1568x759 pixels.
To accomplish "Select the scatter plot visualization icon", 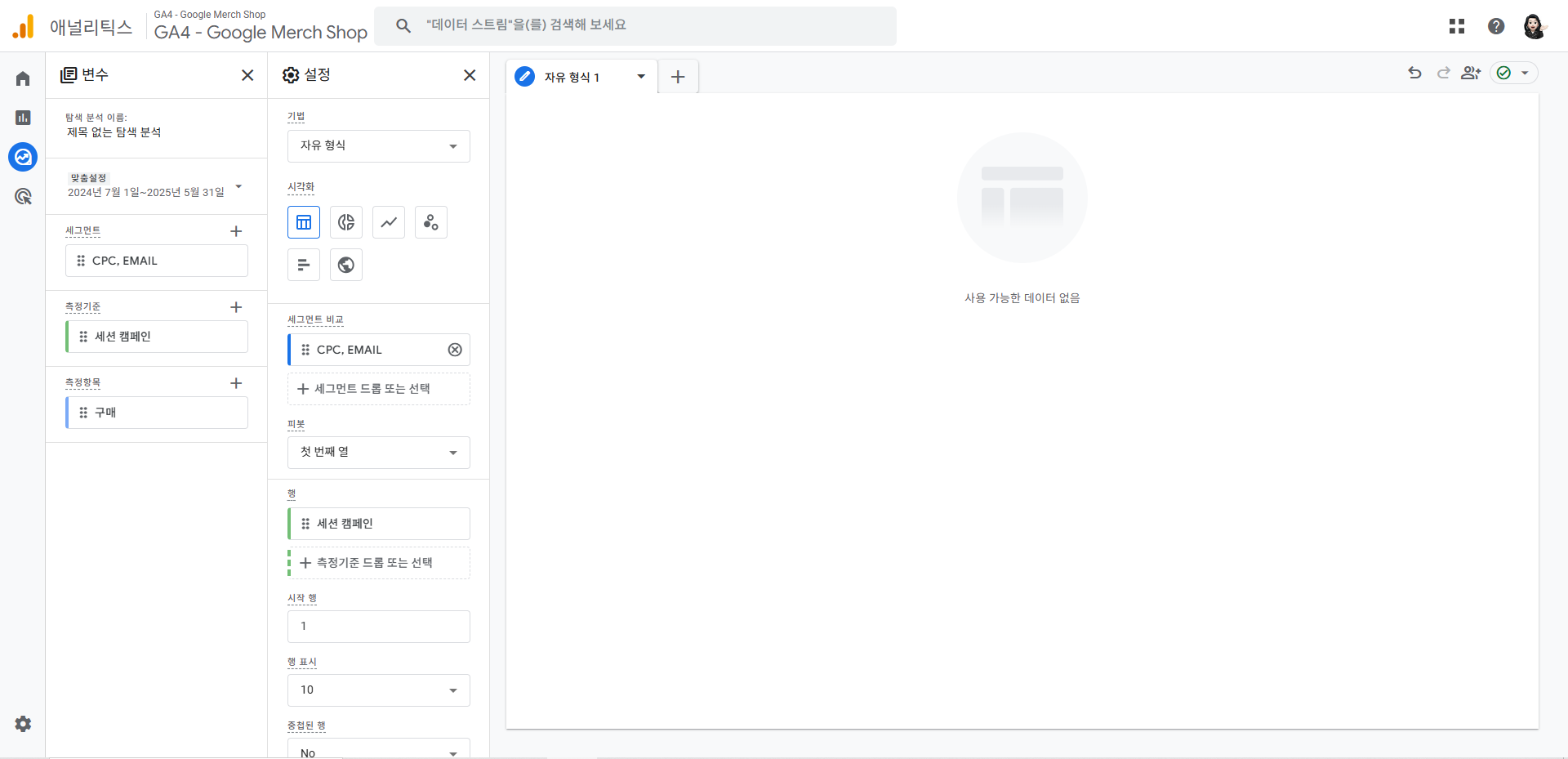I will (x=431, y=222).
